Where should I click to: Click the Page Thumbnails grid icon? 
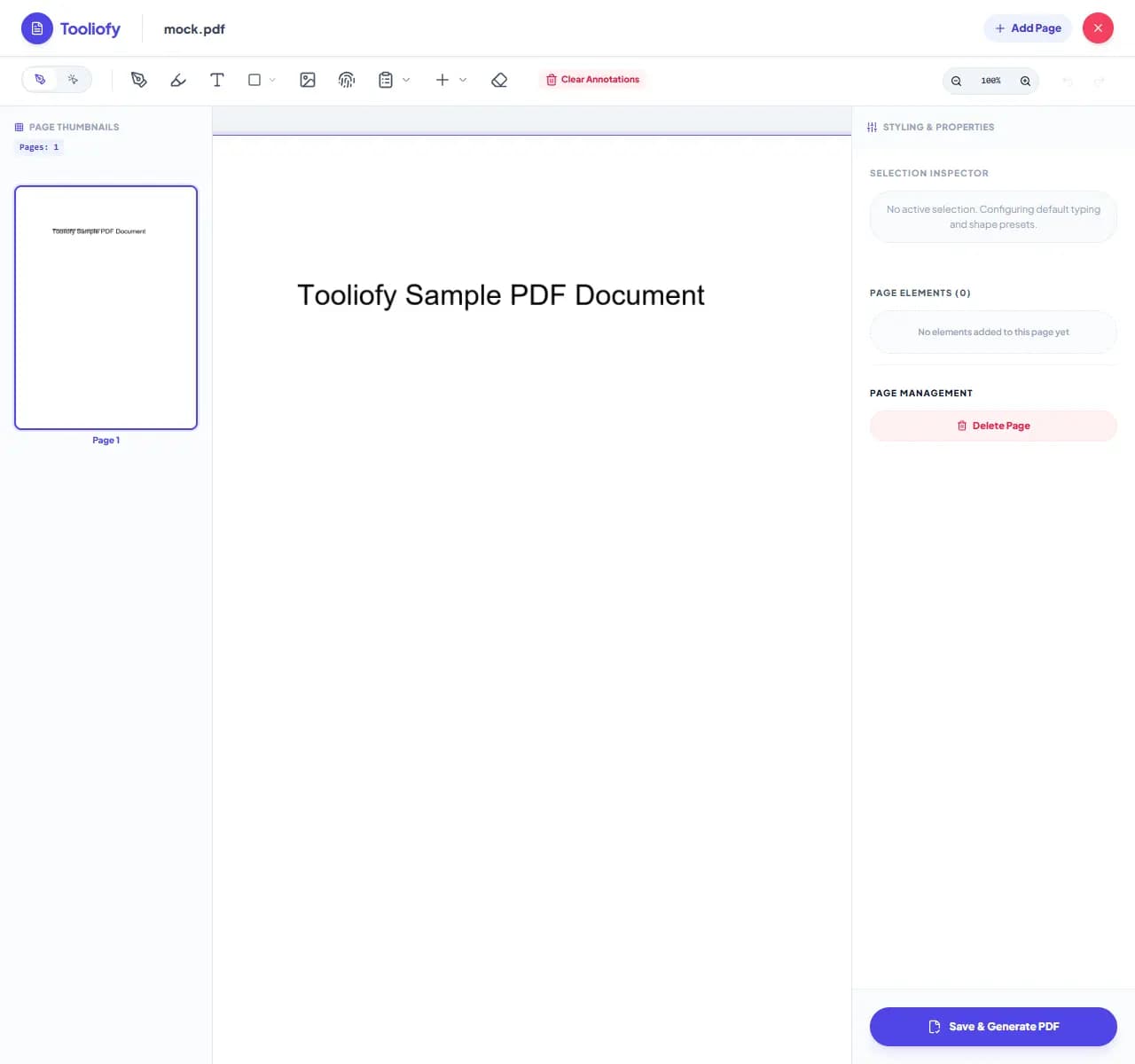coord(20,127)
